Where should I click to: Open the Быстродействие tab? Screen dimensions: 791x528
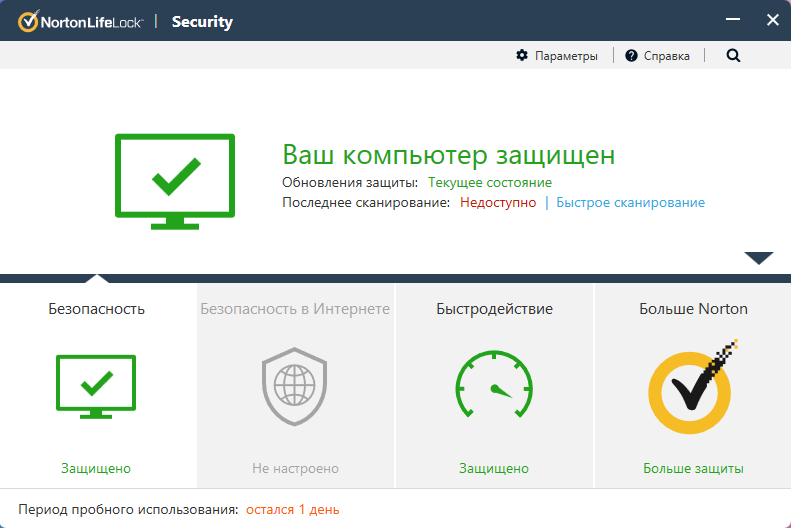[x=494, y=309]
